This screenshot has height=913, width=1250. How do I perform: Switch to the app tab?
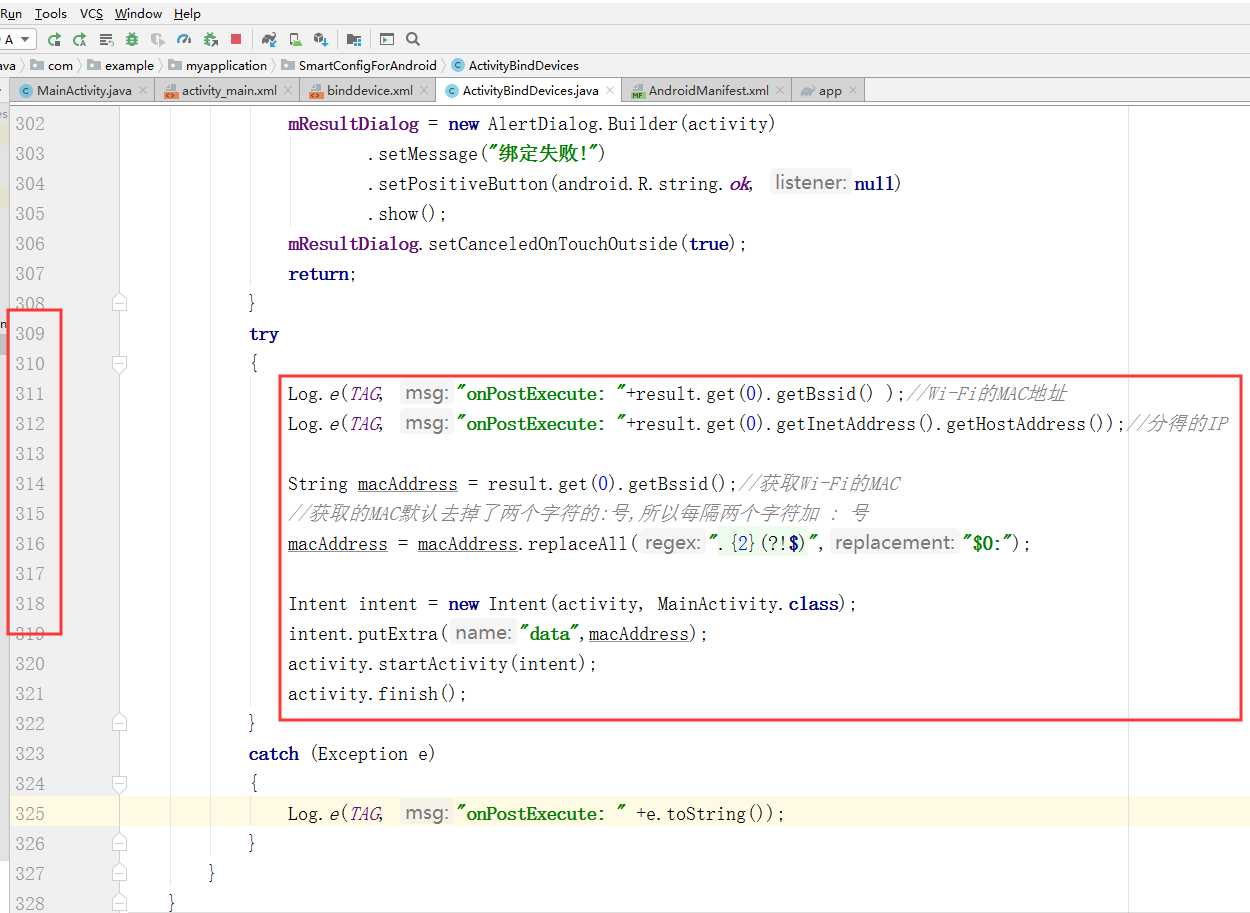pyautogui.click(x=830, y=90)
